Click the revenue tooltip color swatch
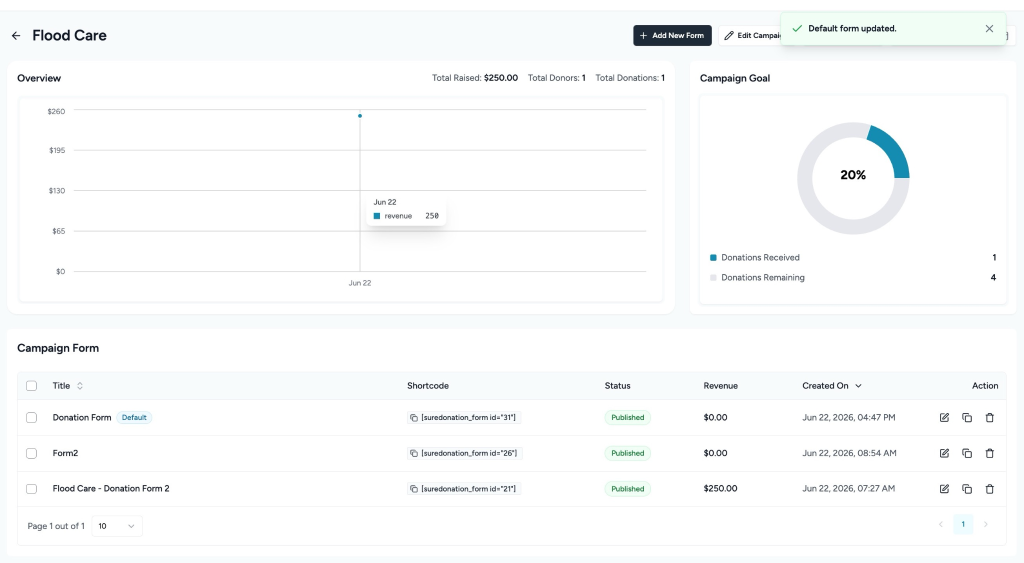Viewport: 1024px width, 563px height. (x=377, y=216)
